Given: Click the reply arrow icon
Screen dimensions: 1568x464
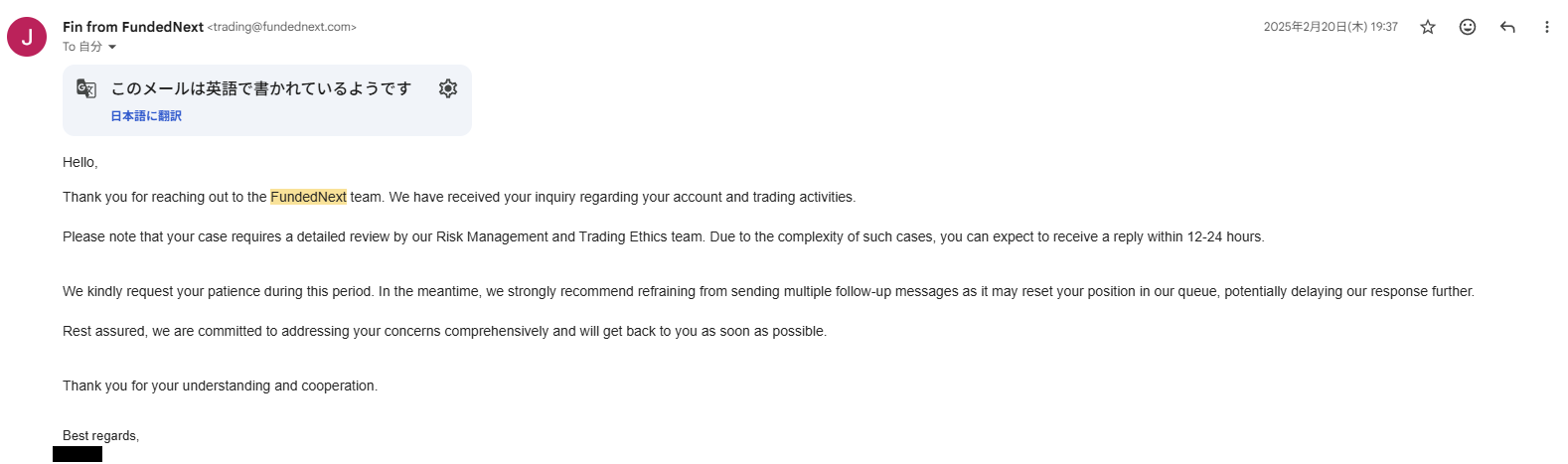Looking at the screenshot, I should 1507,27.
